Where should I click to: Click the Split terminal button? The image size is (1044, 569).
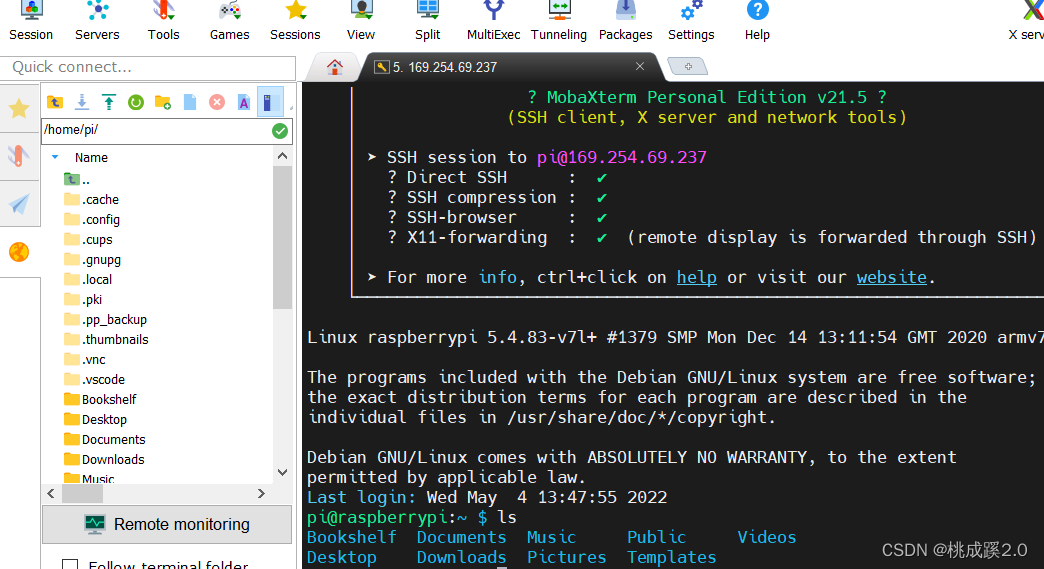point(427,22)
